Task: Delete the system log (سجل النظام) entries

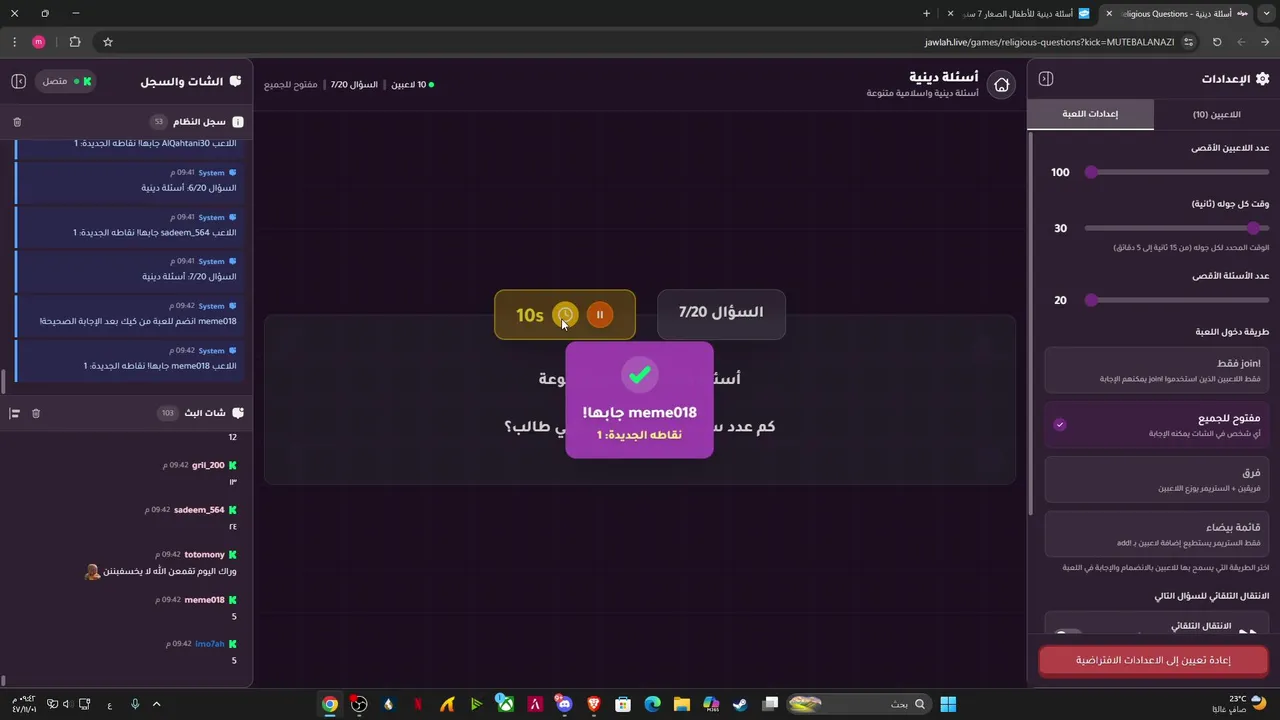Action: 17,122
